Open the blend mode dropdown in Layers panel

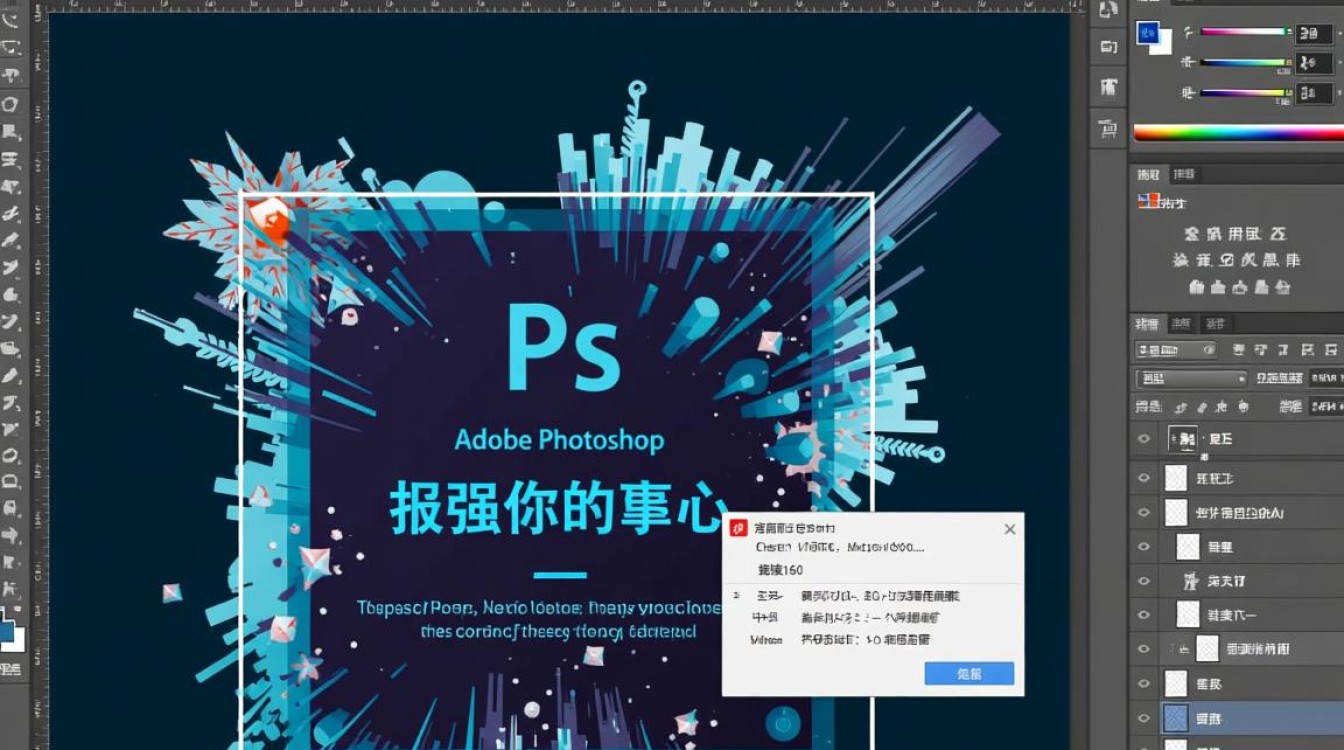[1192, 379]
